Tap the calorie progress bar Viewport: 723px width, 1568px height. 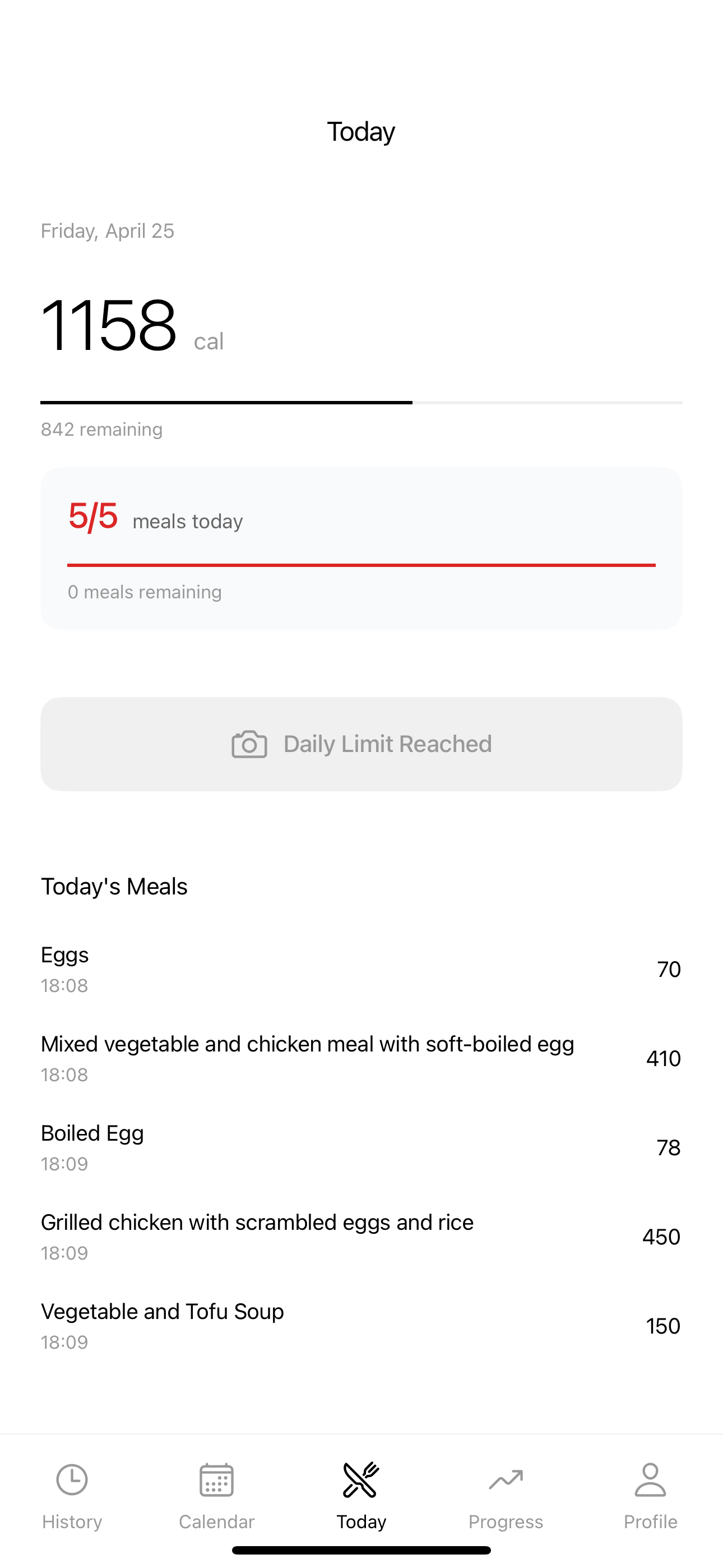361,402
